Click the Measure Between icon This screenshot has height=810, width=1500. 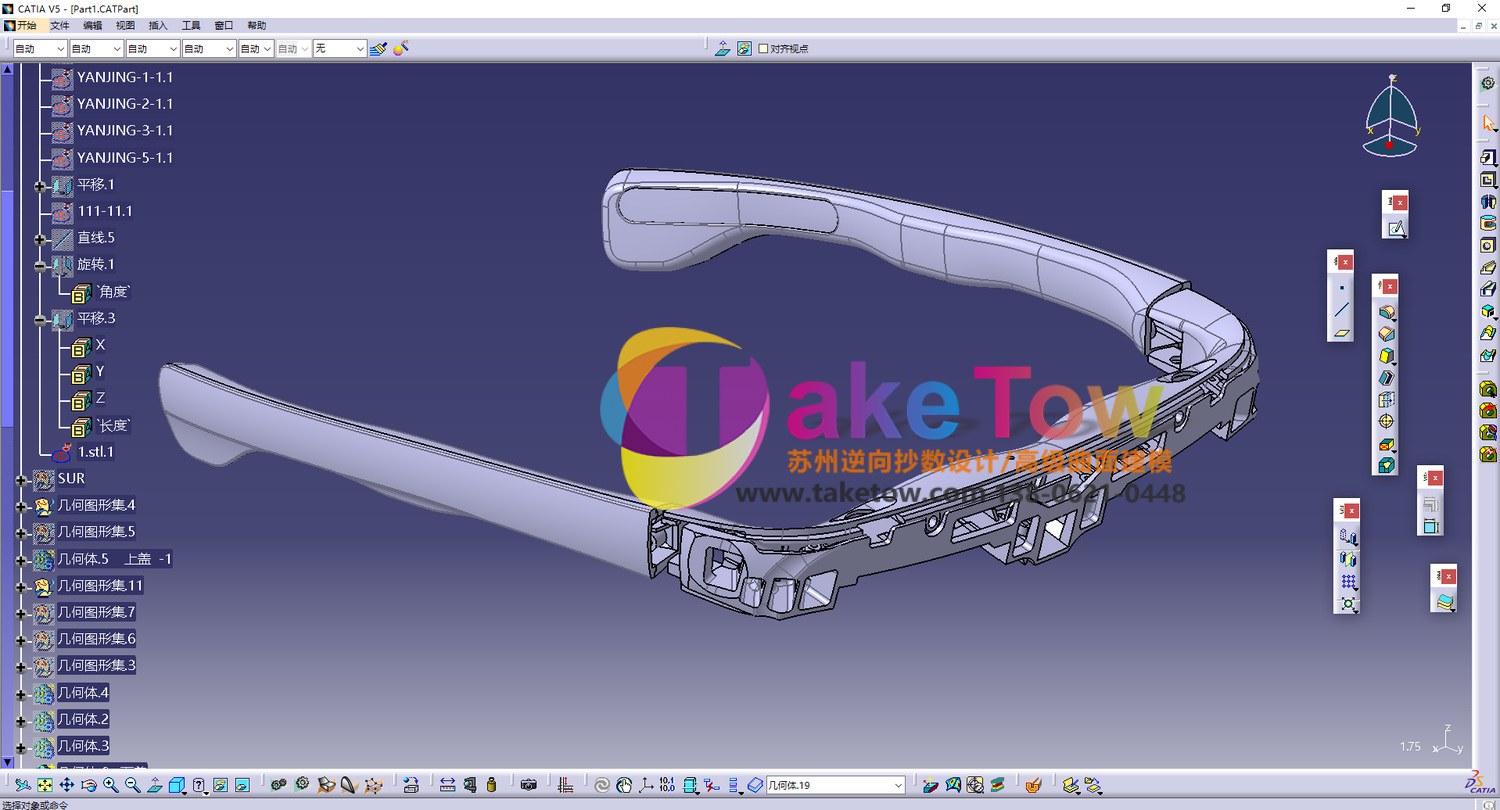pyautogui.click(x=447, y=785)
